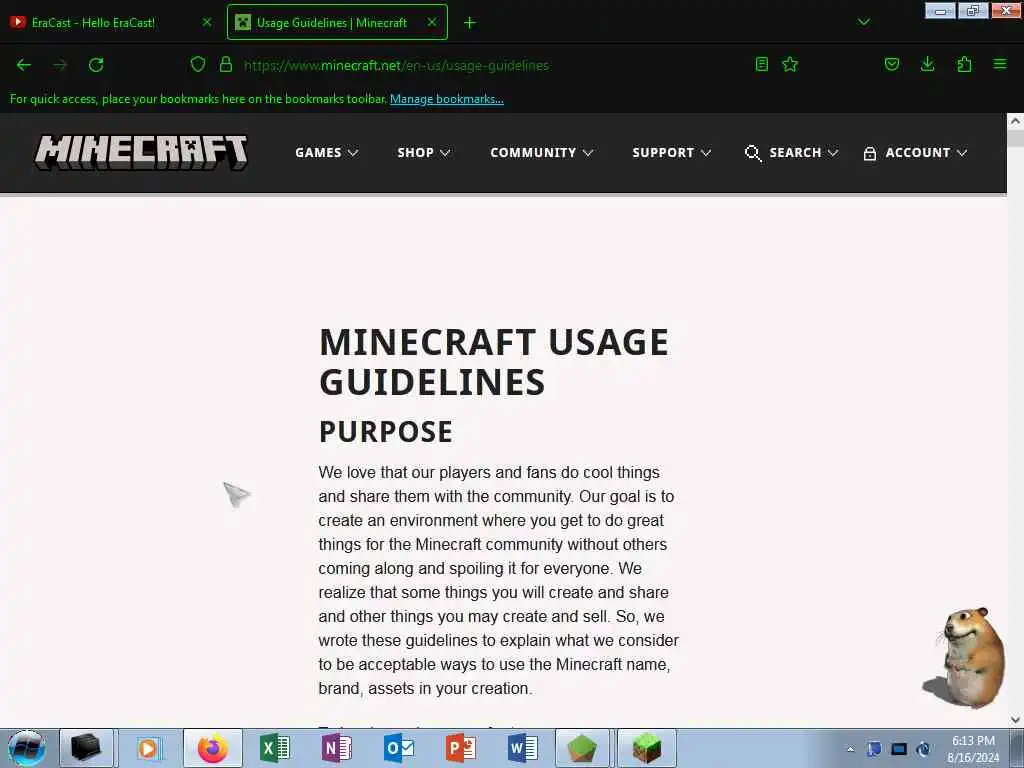Bookmark this page with the star

[x=790, y=64]
